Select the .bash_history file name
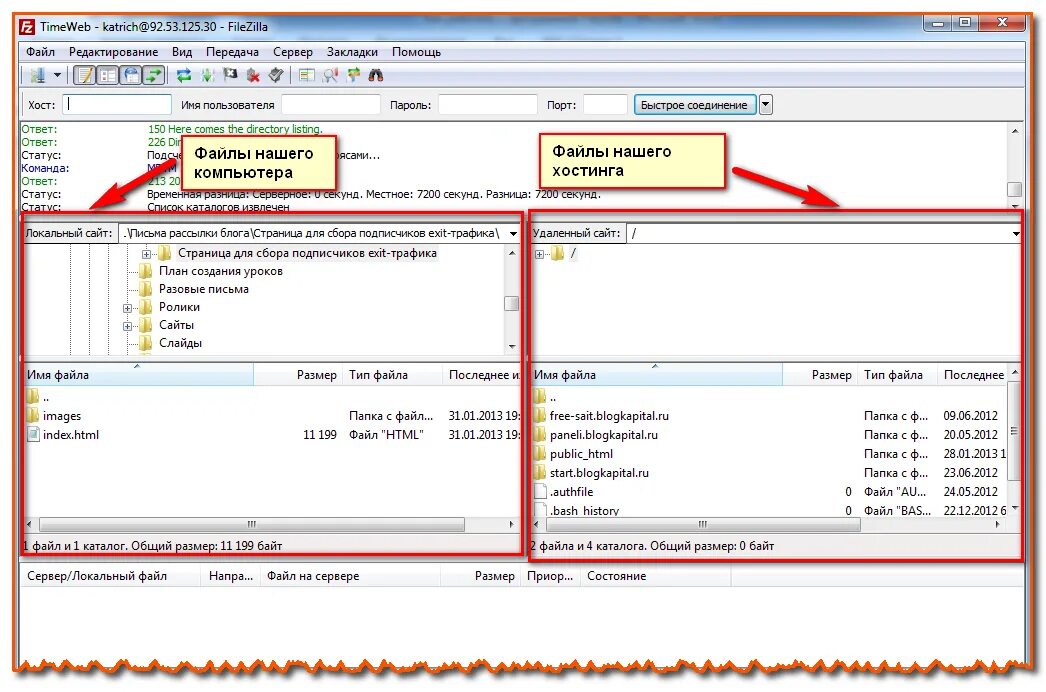Screen dimensions: 1046x692 click(x=584, y=511)
